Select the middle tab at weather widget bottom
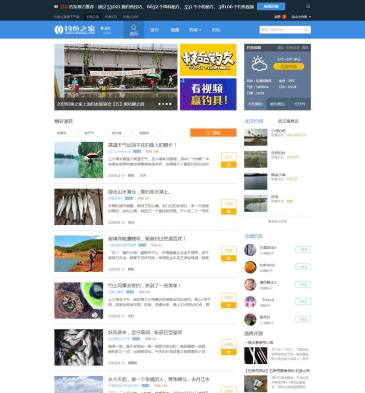 coord(277,104)
